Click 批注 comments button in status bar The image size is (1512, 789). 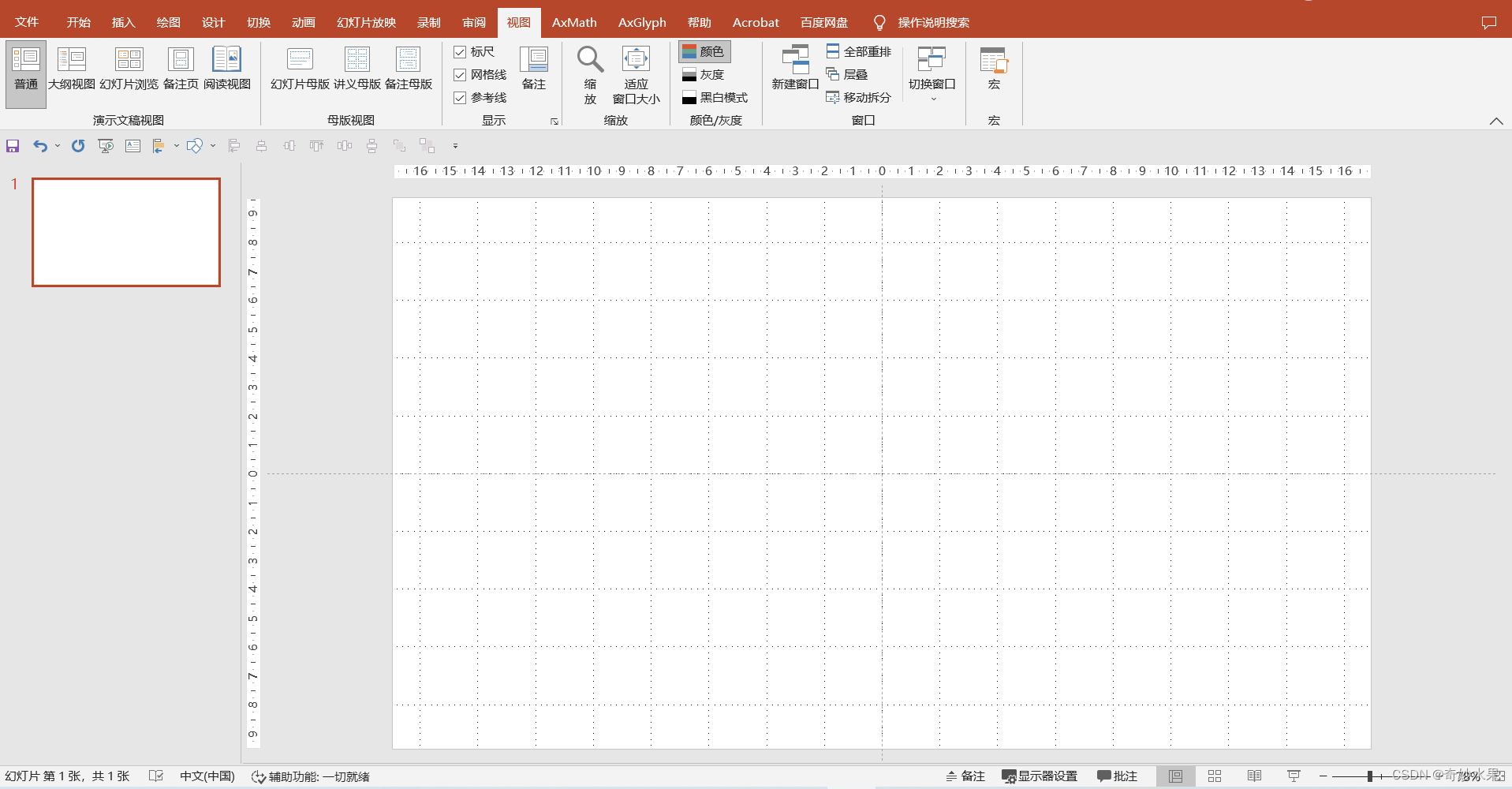coord(1117,776)
